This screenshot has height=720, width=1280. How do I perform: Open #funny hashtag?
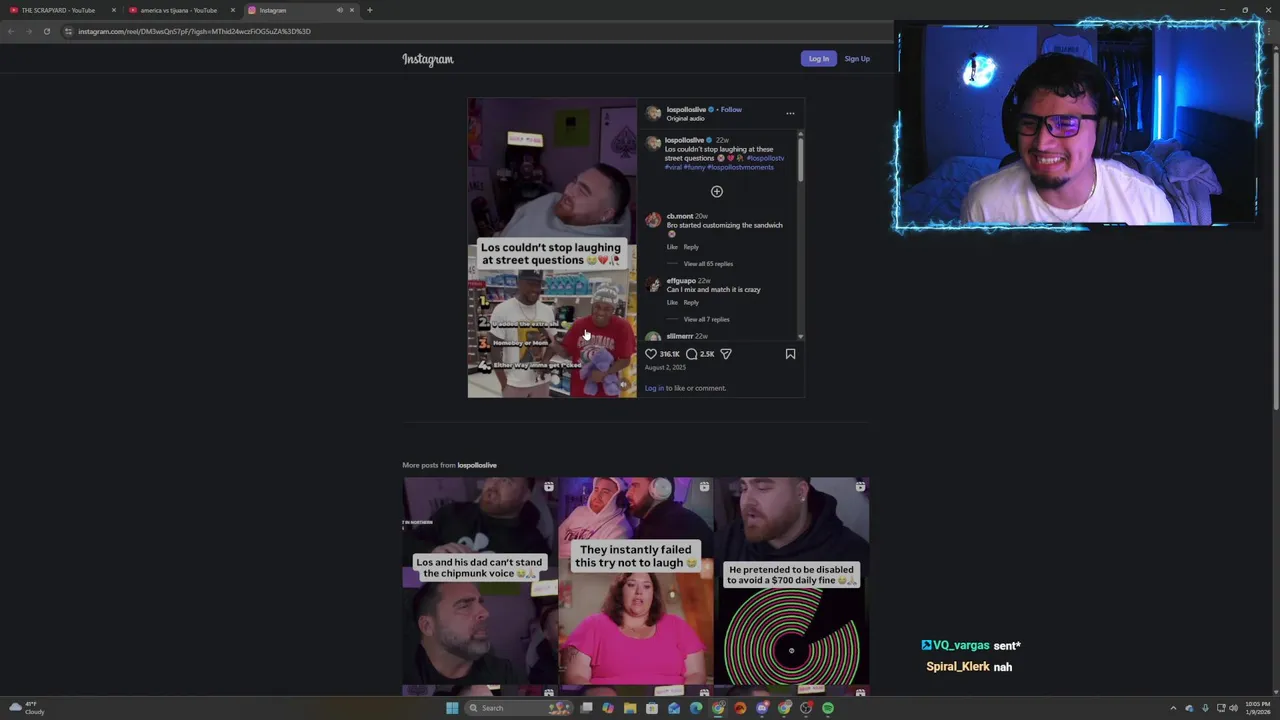coord(694,167)
